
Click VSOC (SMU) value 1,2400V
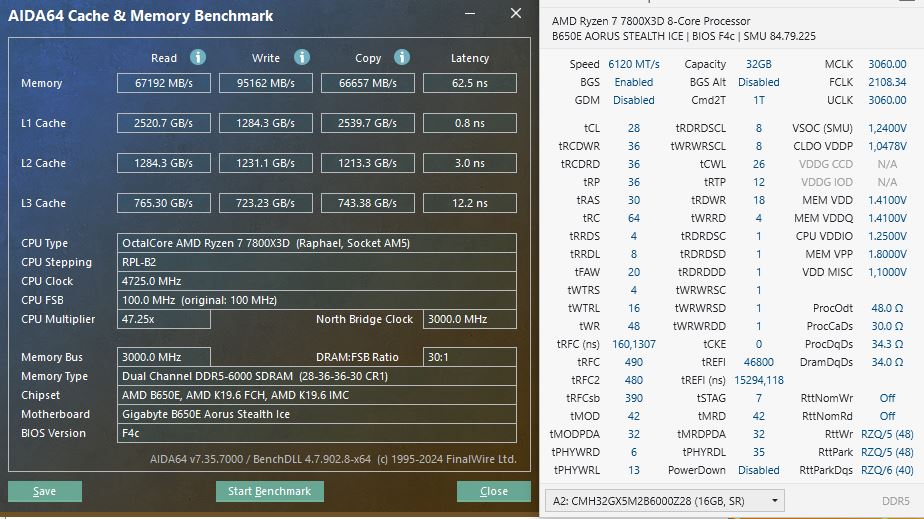coord(887,128)
